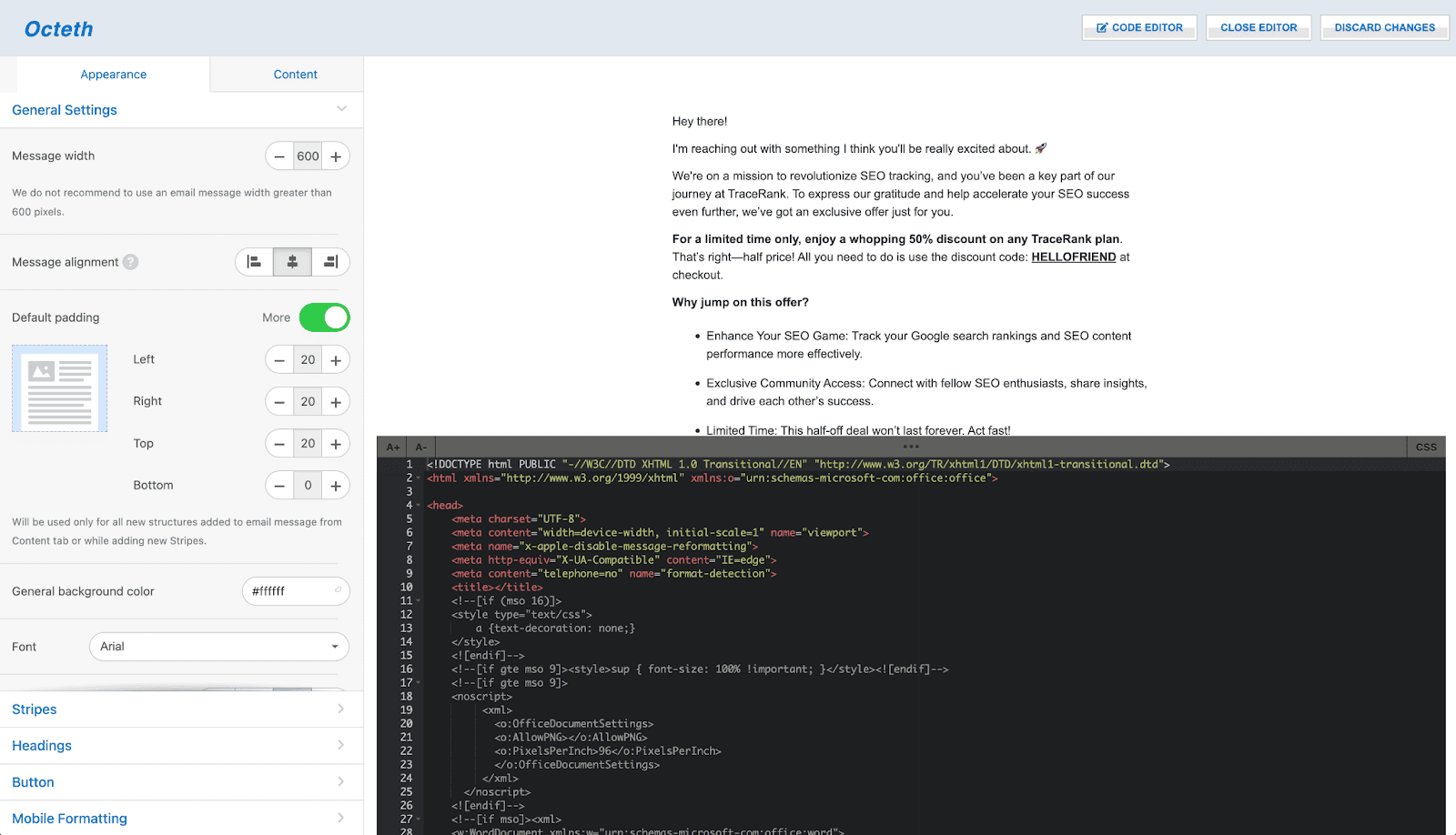Click the A+ icon to enlarge code text

(391, 447)
